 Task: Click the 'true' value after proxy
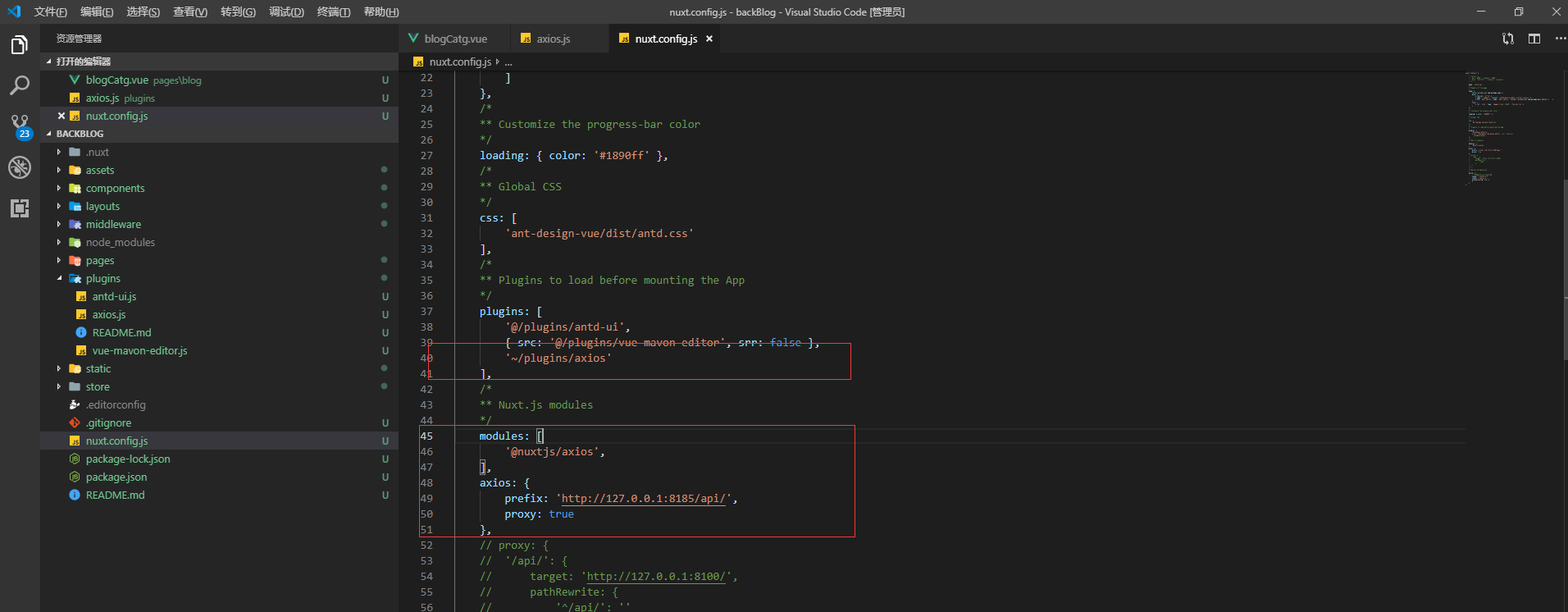(x=562, y=514)
